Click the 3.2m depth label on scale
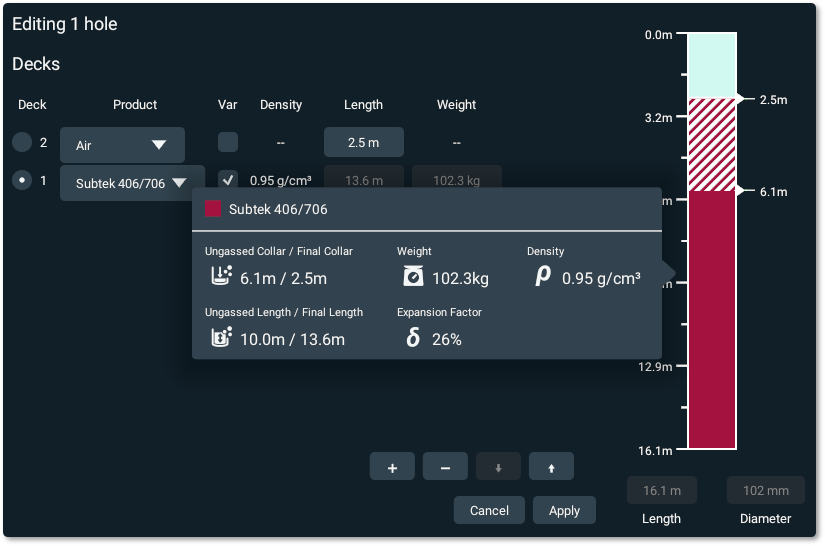825x546 pixels. (x=658, y=117)
